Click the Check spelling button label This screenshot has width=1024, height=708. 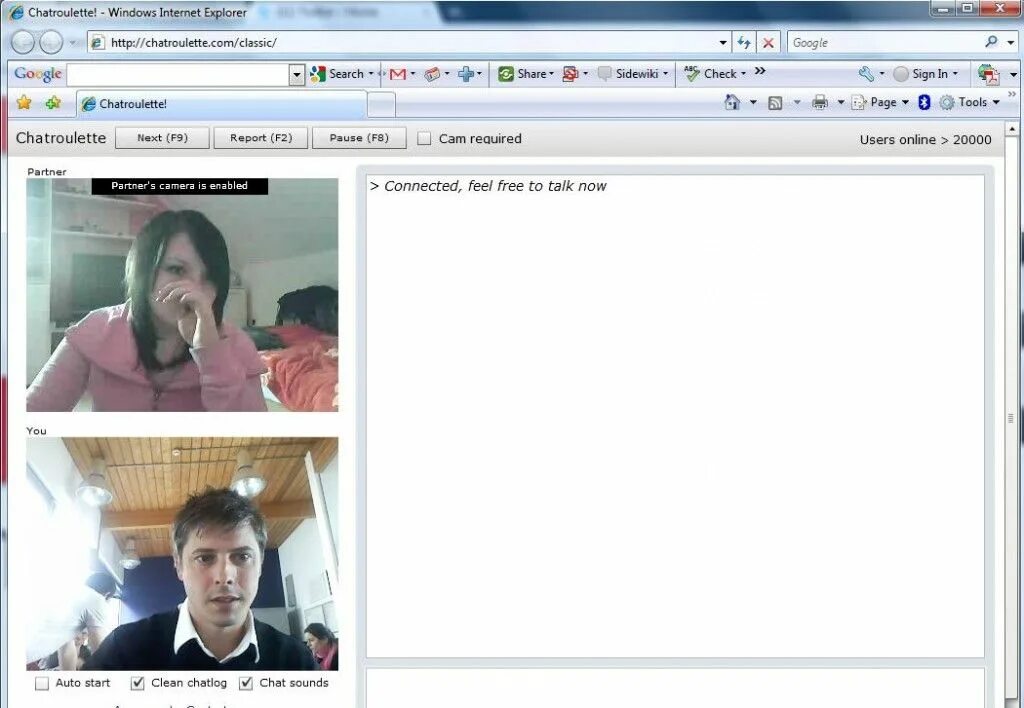(720, 74)
